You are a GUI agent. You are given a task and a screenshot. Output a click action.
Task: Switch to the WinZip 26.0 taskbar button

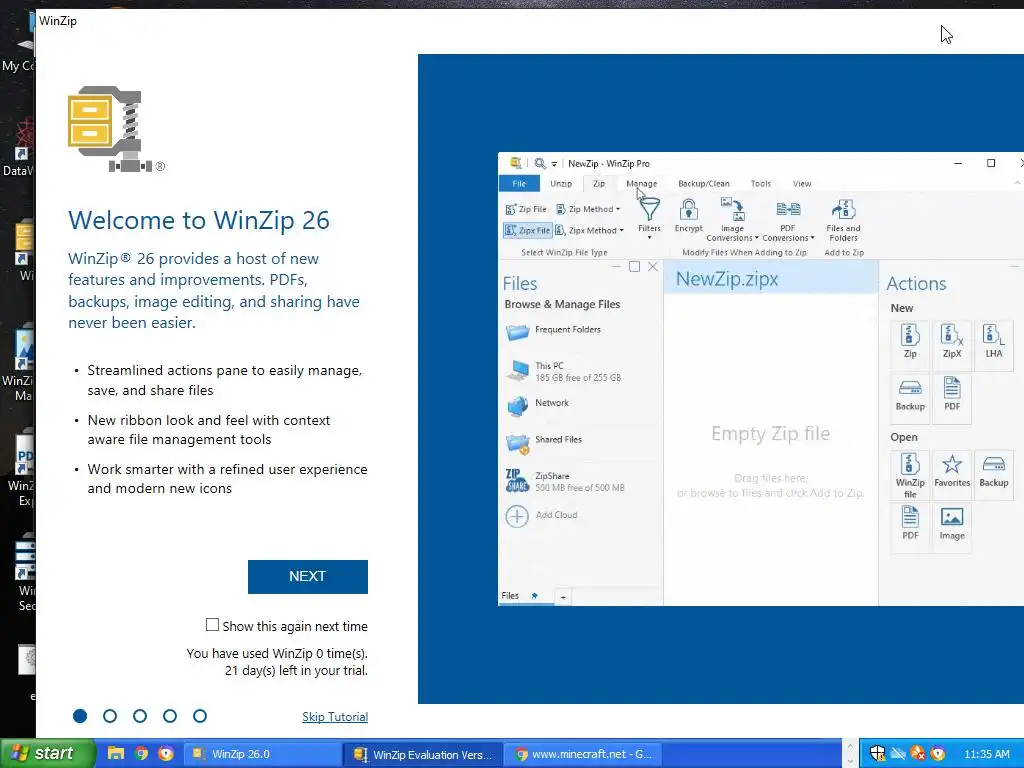pos(261,754)
